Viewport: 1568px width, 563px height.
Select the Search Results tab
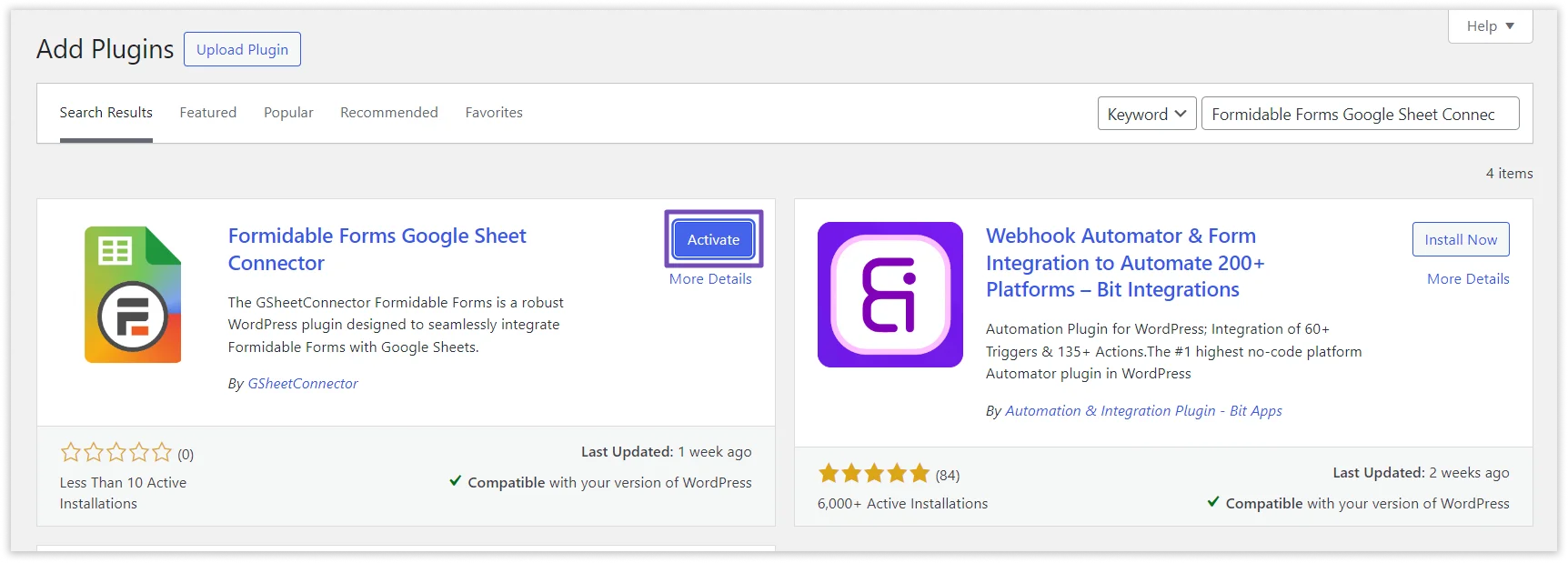106,113
